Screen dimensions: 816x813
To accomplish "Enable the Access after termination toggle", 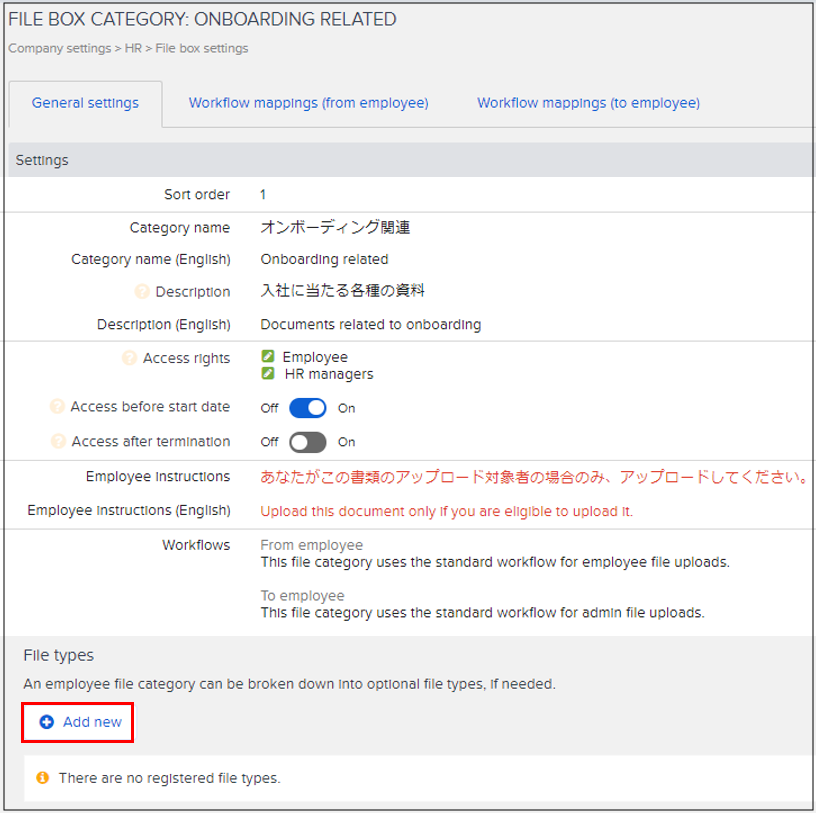I will pyautogui.click(x=308, y=442).
